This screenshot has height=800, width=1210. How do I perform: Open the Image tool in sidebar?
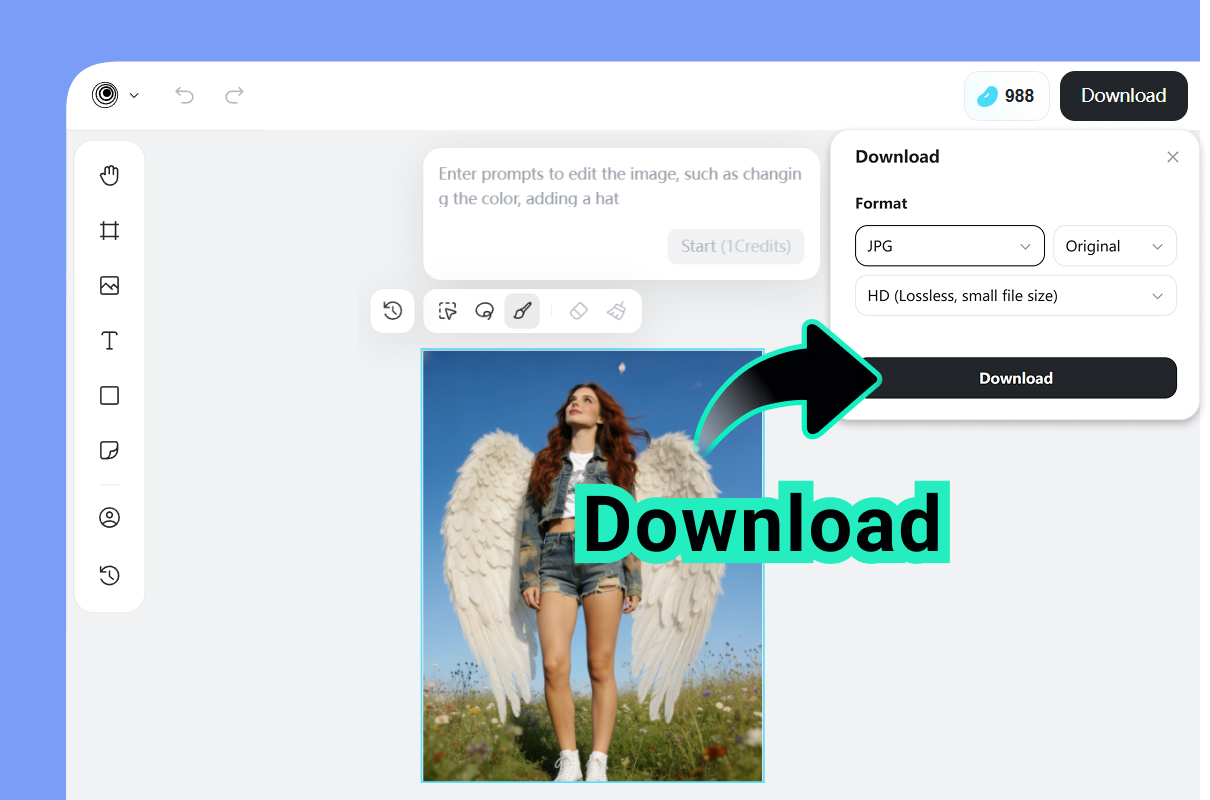coord(109,285)
